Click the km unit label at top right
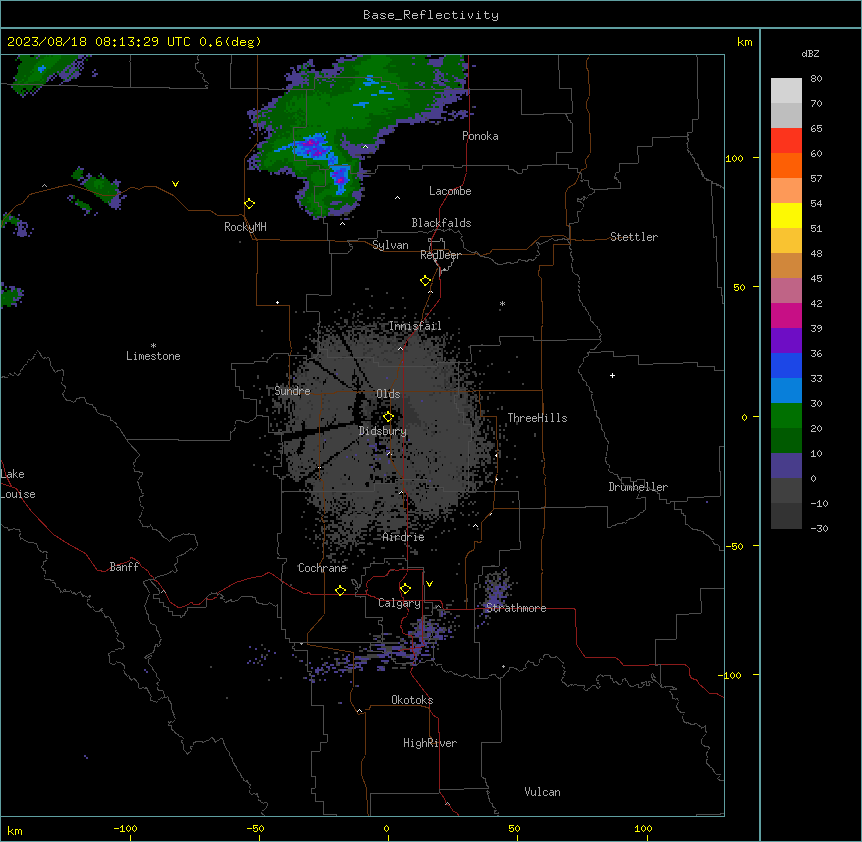862x842 pixels. click(x=744, y=42)
